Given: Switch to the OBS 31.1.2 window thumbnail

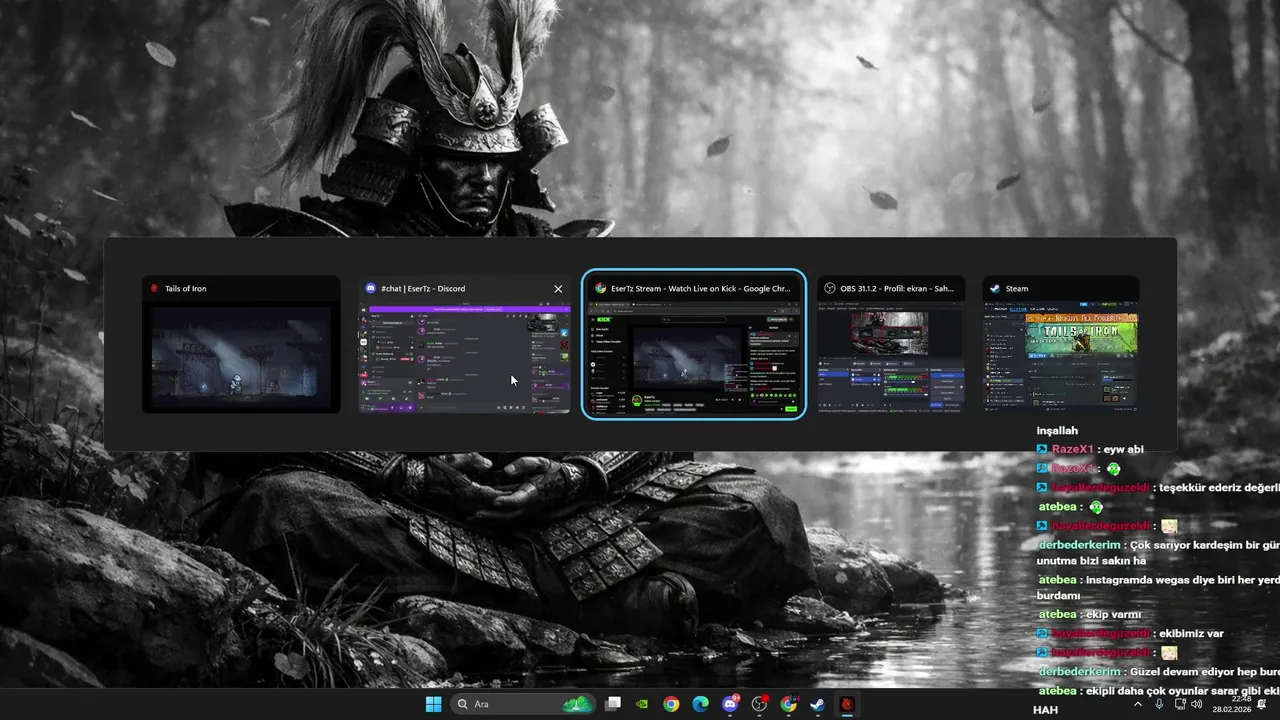Looking at the screenshot, I should [x=891, y=344].
